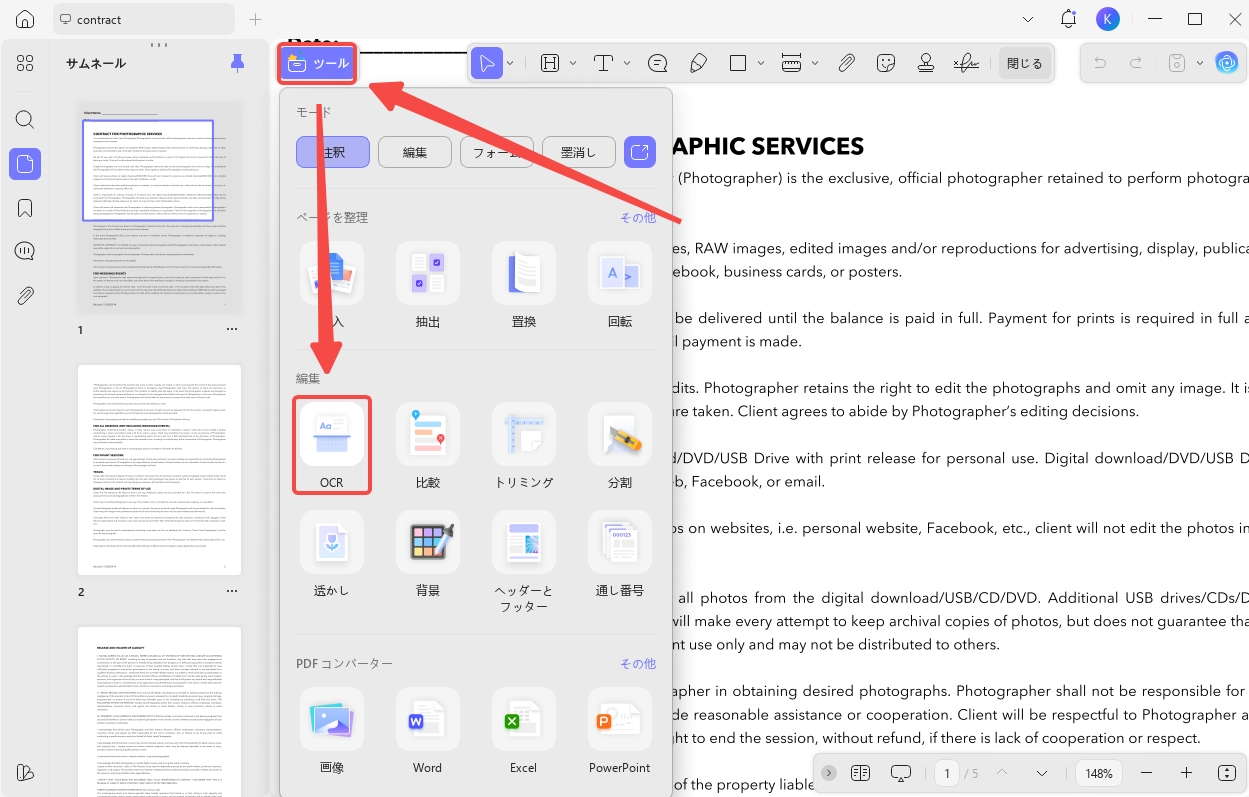Go to next page arrow
The image size is (1249, 797).
pyautogui.click(x=1042, y=773)
